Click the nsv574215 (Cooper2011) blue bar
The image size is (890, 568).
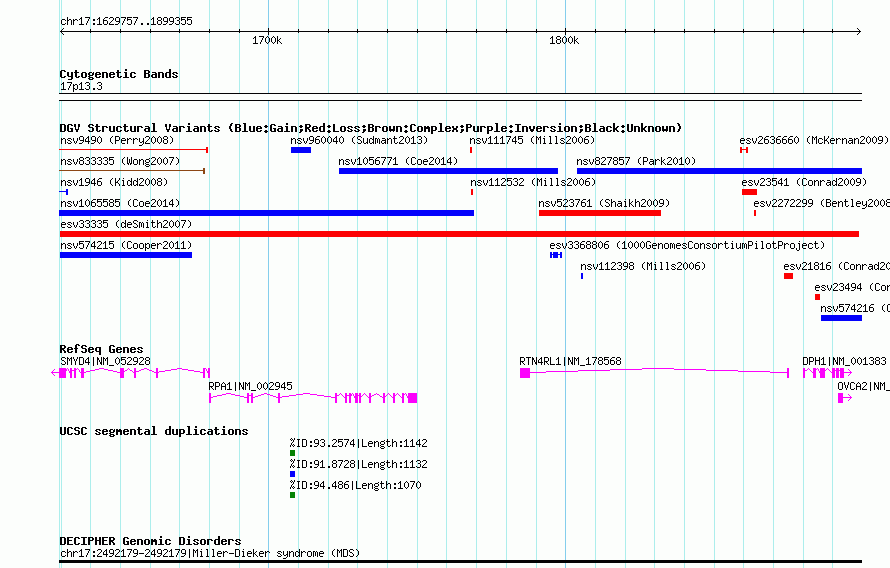126,255
